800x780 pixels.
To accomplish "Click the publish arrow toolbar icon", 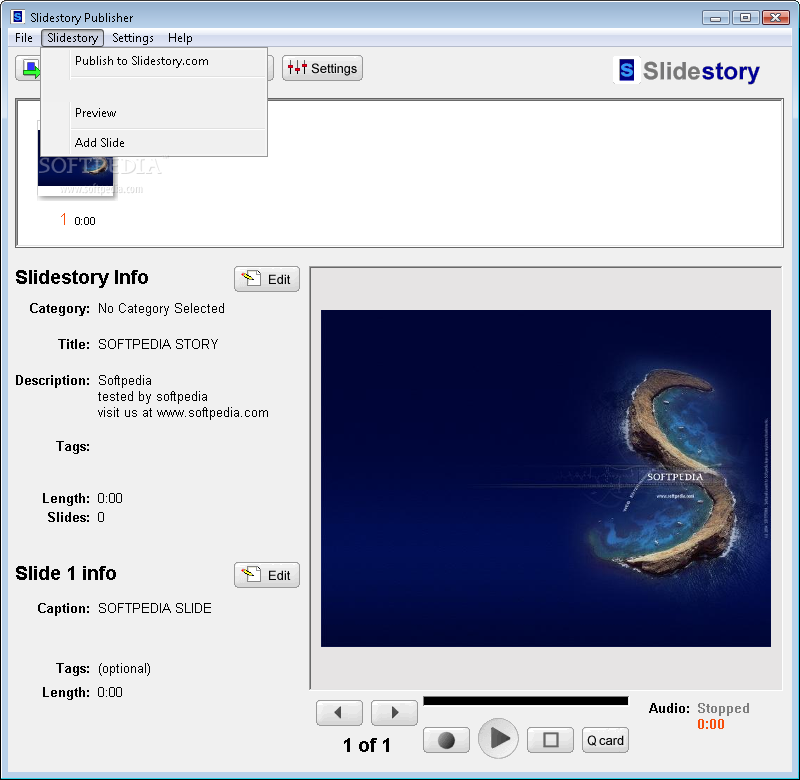I will (29, 68).
